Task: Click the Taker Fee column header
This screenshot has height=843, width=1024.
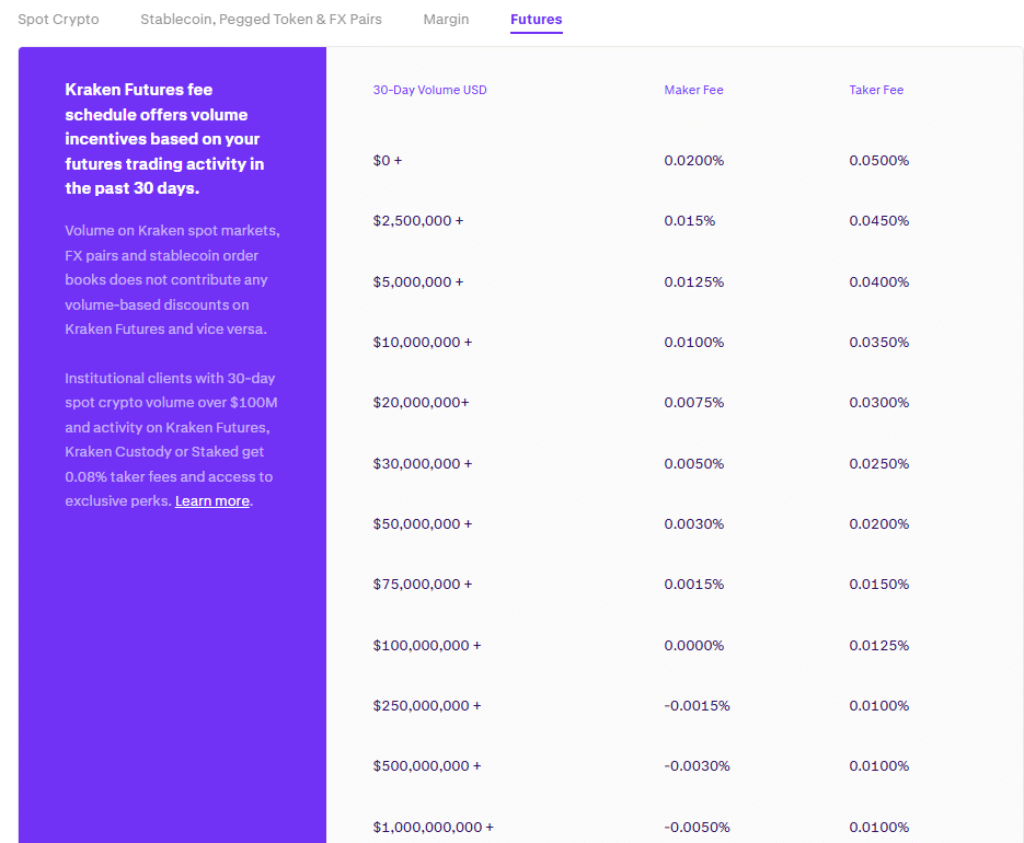Action: pos(876,90)
